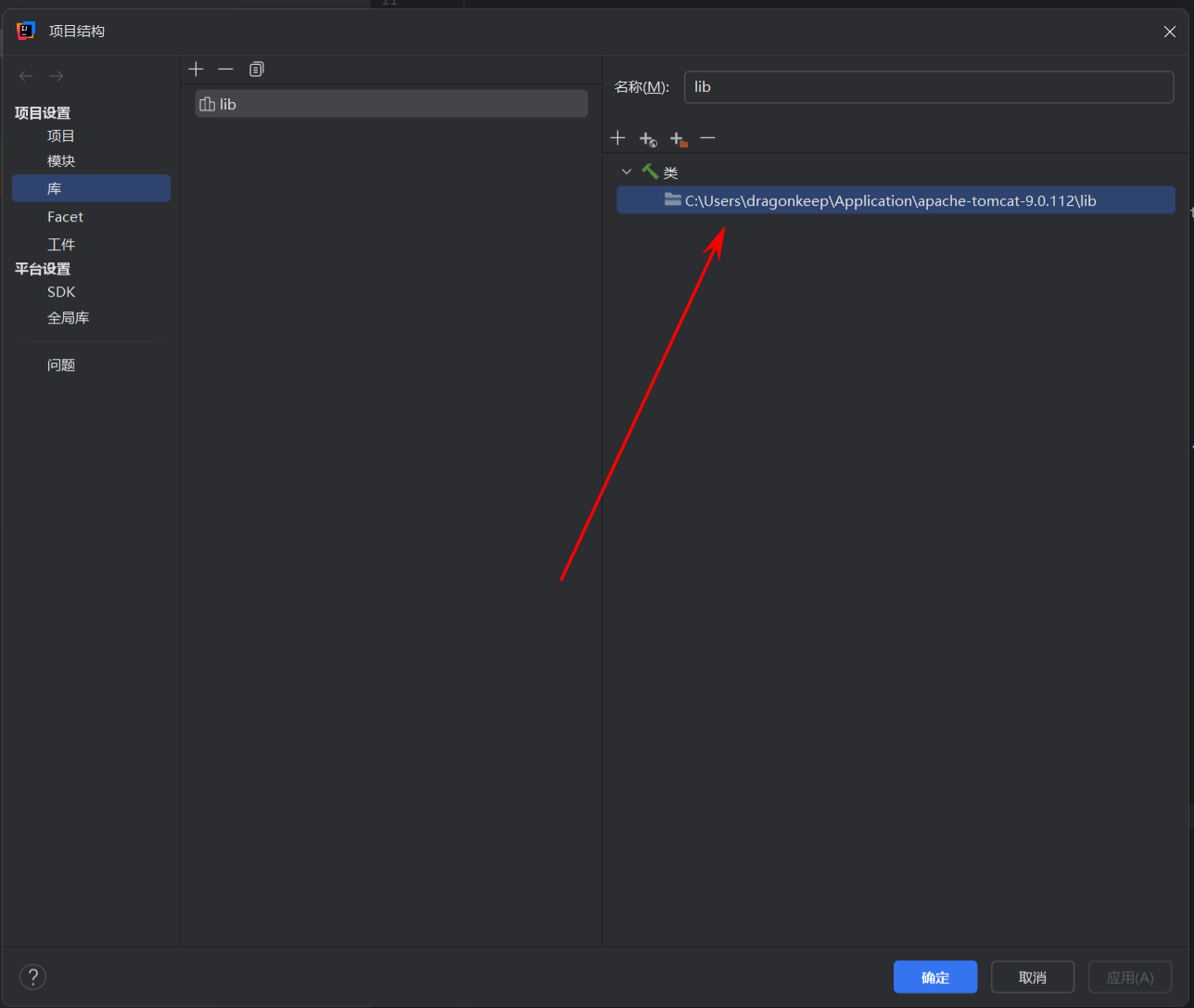Click the remove library minus icon
The width and height of the screenshot is (1194, 1008).
[225, 70]
